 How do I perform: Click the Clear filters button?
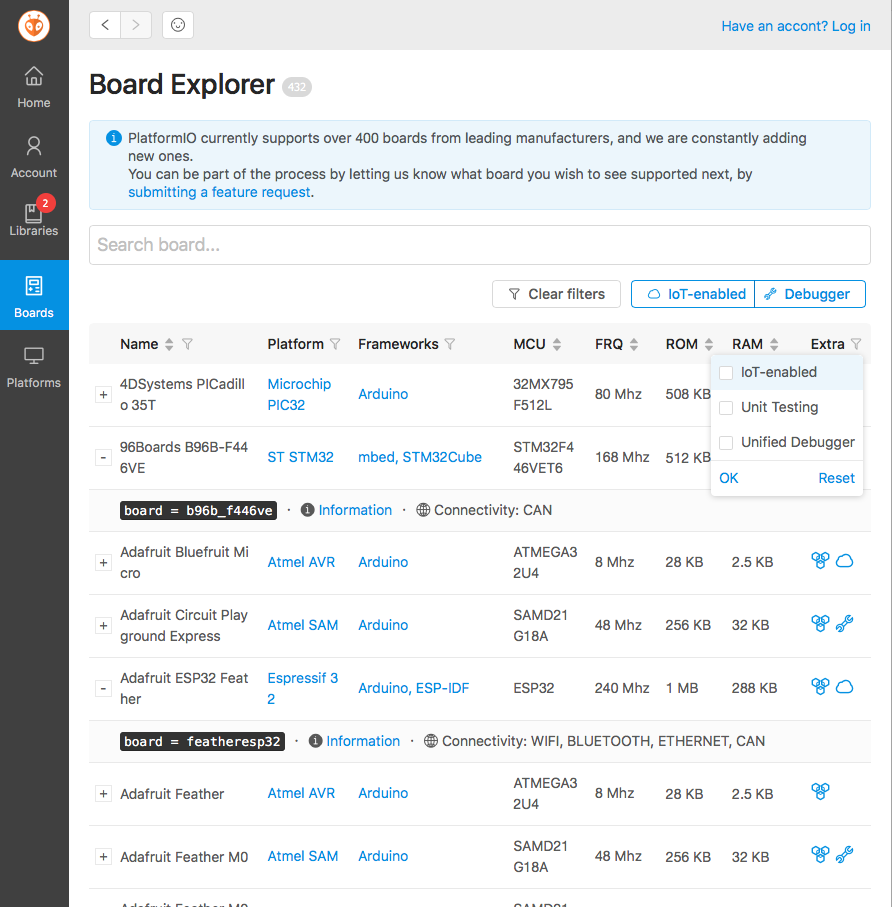(x=556, y=294)
